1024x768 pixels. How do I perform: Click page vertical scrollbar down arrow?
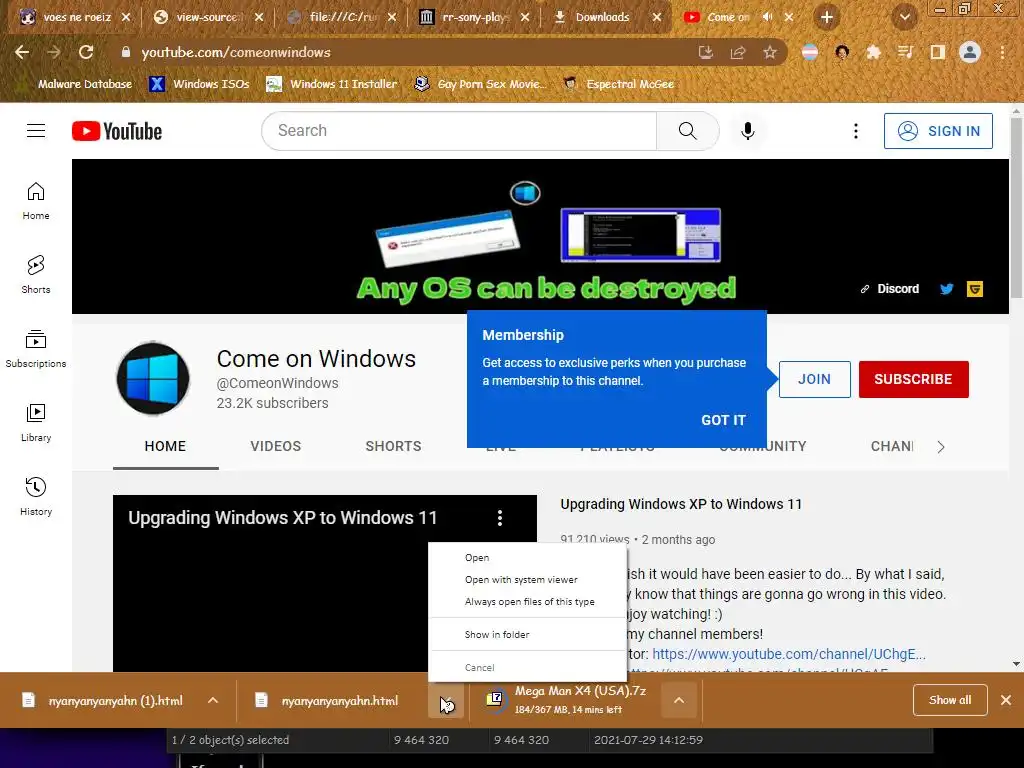[x=1016, y=664]
